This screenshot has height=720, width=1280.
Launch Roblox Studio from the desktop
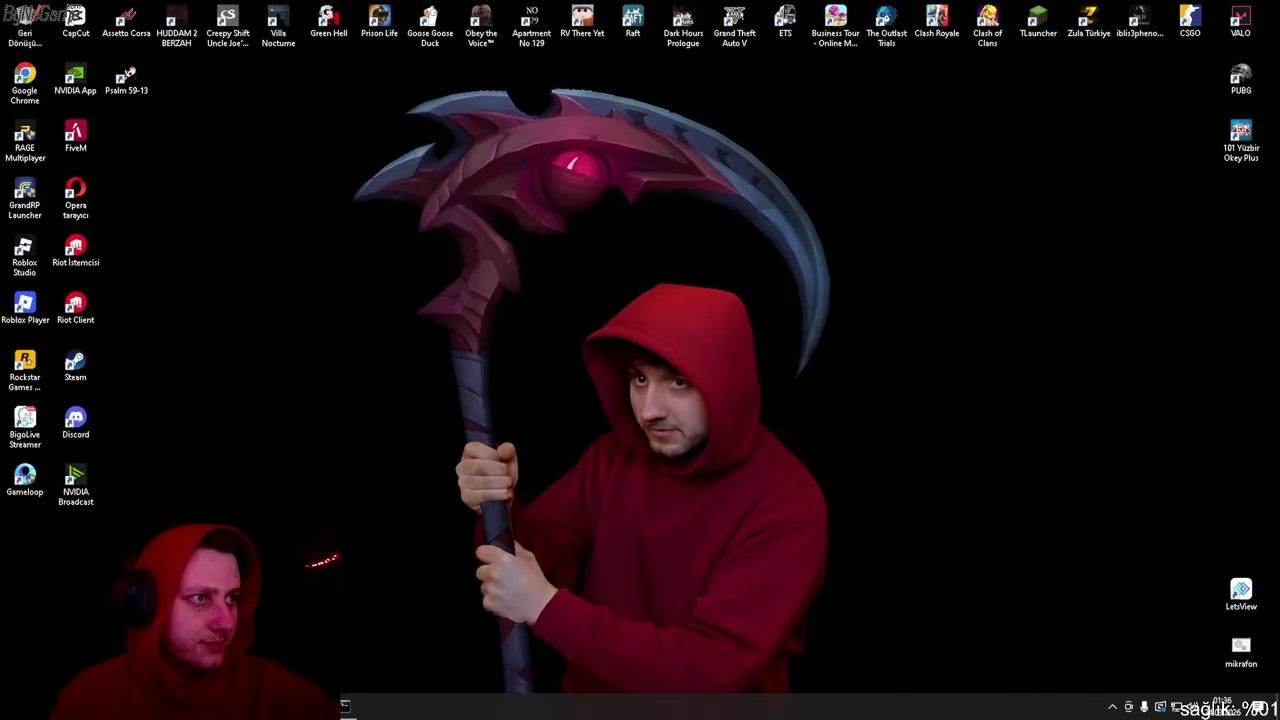[25, 256]
